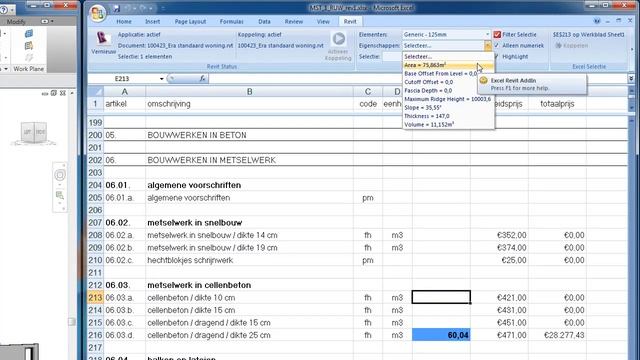The image size is (640, 360).
Task: Click the top Work Plane icon in Revit
Action: click(x=29, y=33)
